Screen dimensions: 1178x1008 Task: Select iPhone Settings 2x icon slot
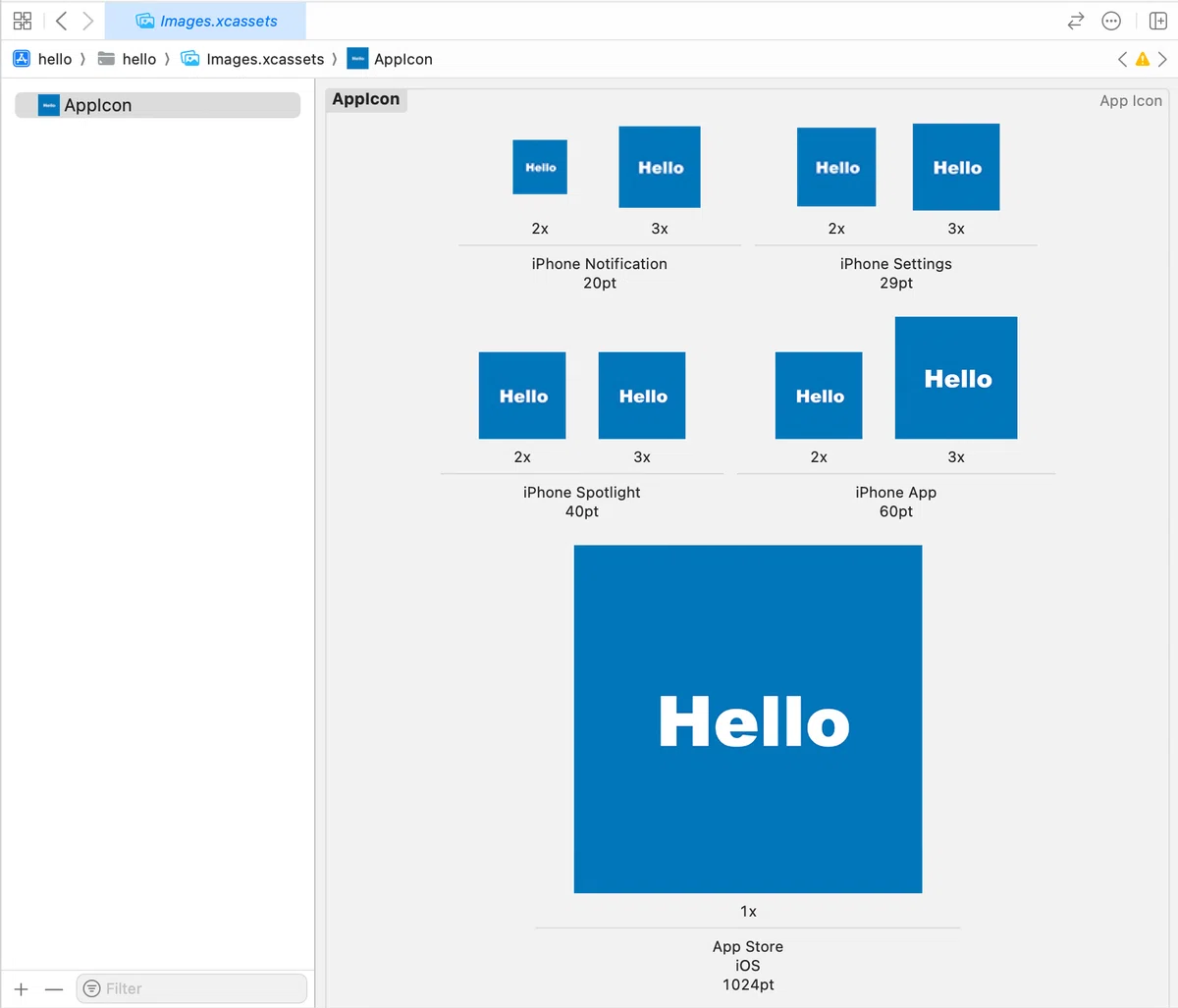click(x=836, y=167)
